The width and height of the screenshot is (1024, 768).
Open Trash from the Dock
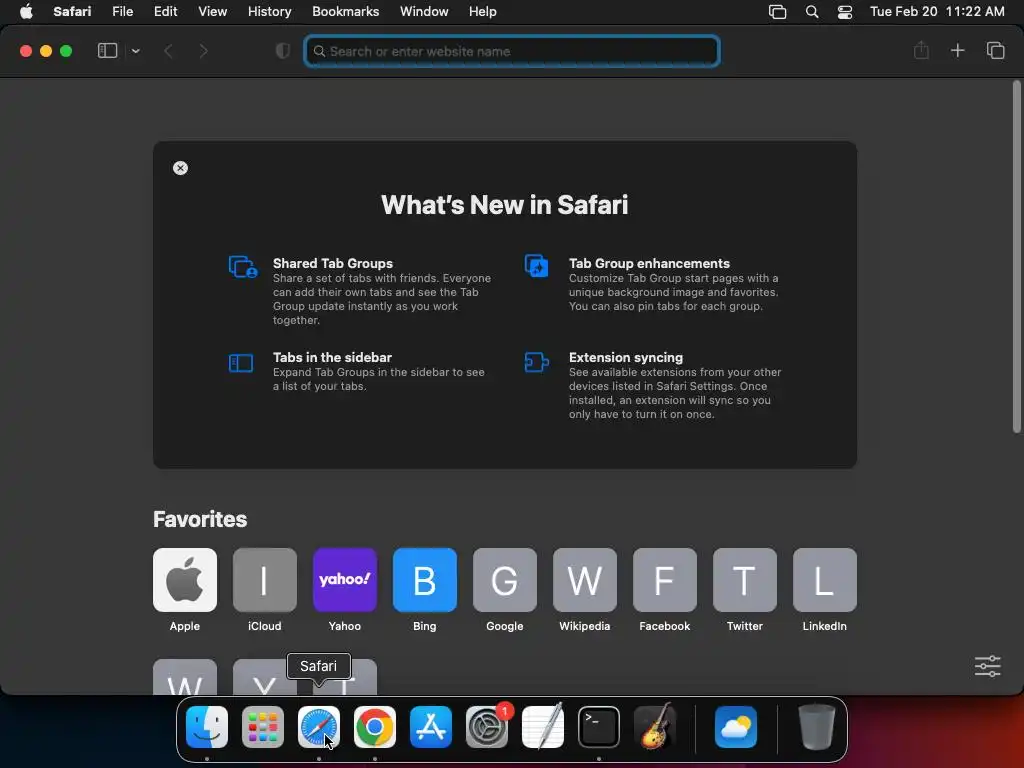(x=816, y=726)
